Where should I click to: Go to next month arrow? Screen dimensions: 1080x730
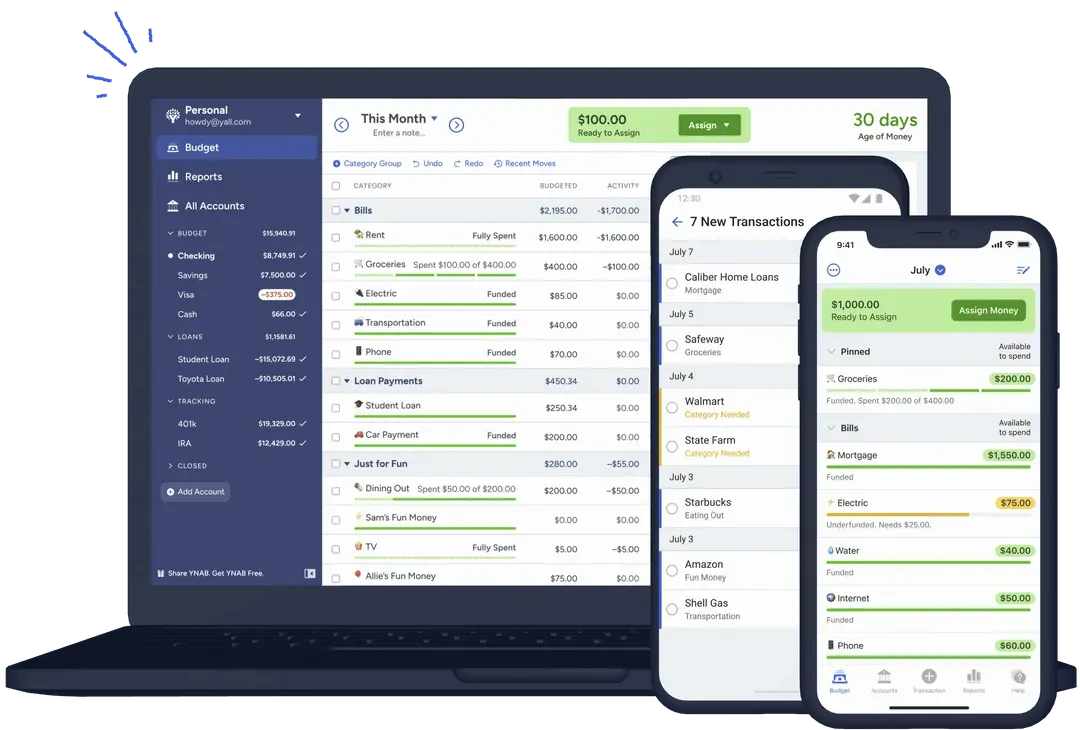pos(456,125)
